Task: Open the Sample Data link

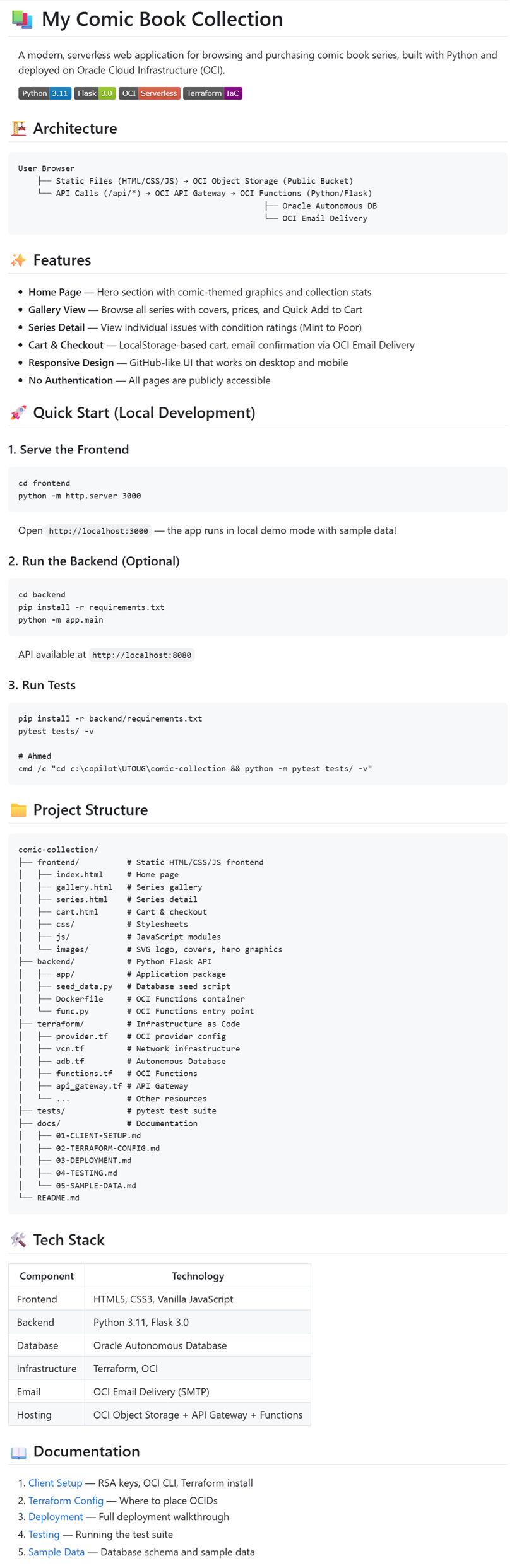Action: (56, 1552)
